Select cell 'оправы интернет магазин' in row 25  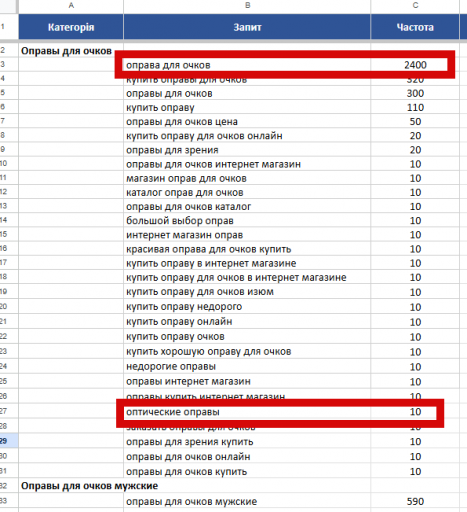pyautogui.click(x=247, y=381)
